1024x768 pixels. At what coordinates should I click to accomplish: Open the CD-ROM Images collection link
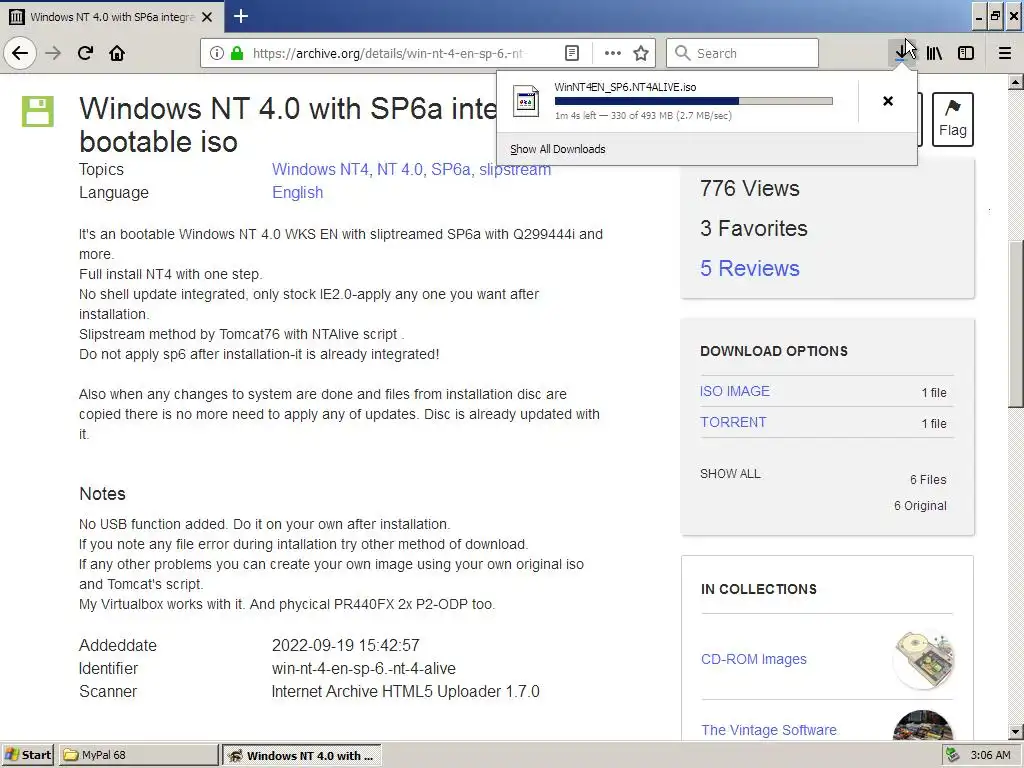[x=754, y=659]
